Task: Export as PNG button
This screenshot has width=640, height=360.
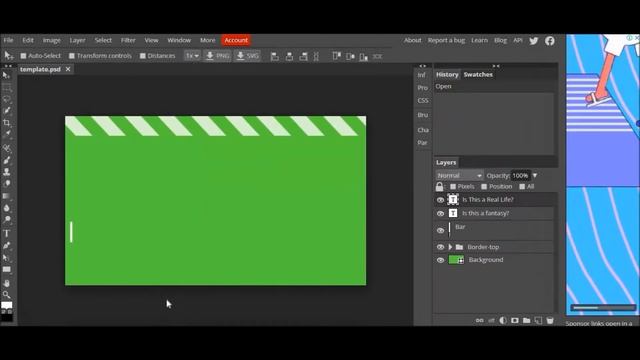Action: pos(217,56)
